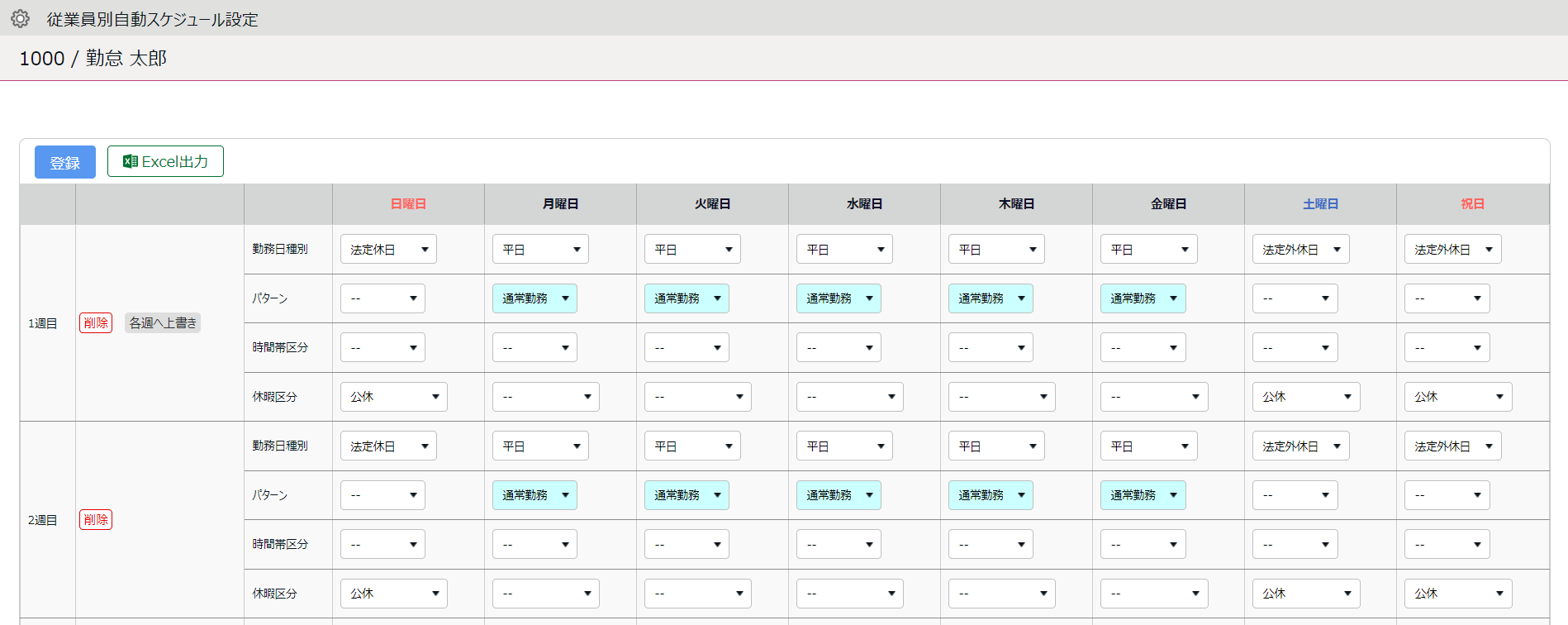Click the 登録 button
This screenshot has width=1568, height=625.
[65, 162]
